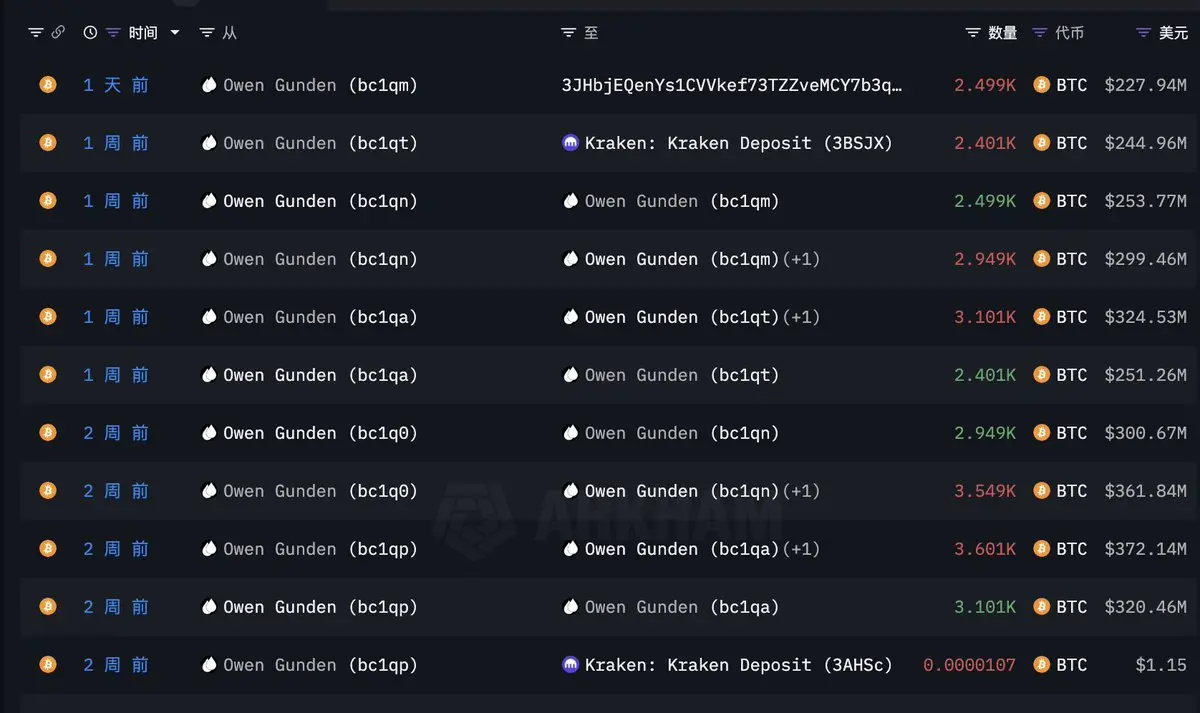
Task: Click the amount 3.601K
Action: [985, 549]
